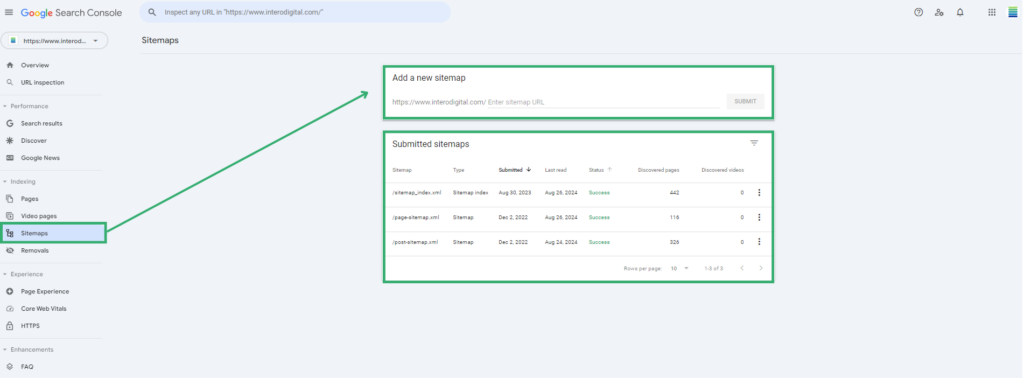
Task: Sort by Discovered pages column
Action: point(658,170)
